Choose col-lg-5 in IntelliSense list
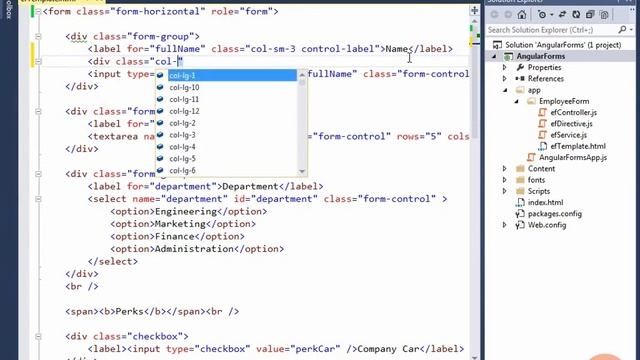640x360 pixels. (227, 158)
